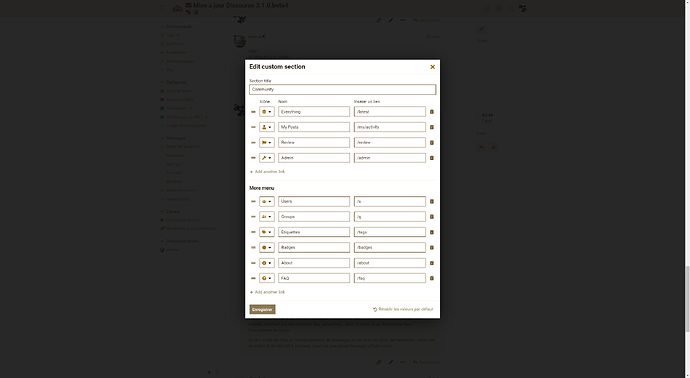Screen dimensions: 690x378
Task: Open icon picker for Badges link
Action: coord(267,247)
